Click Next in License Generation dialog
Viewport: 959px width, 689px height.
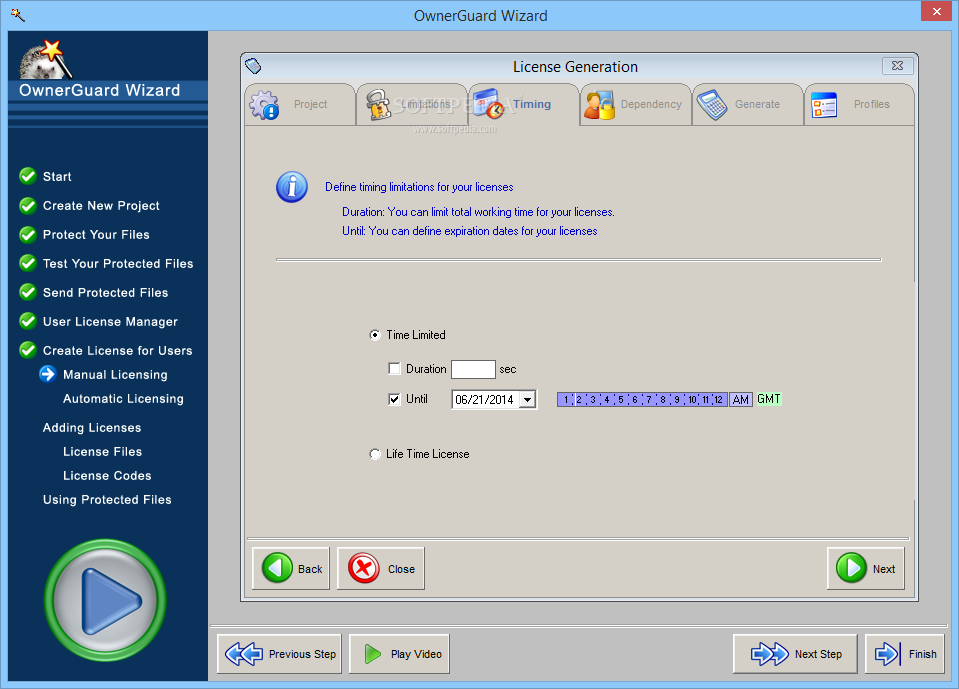click(x=866, y=569)
